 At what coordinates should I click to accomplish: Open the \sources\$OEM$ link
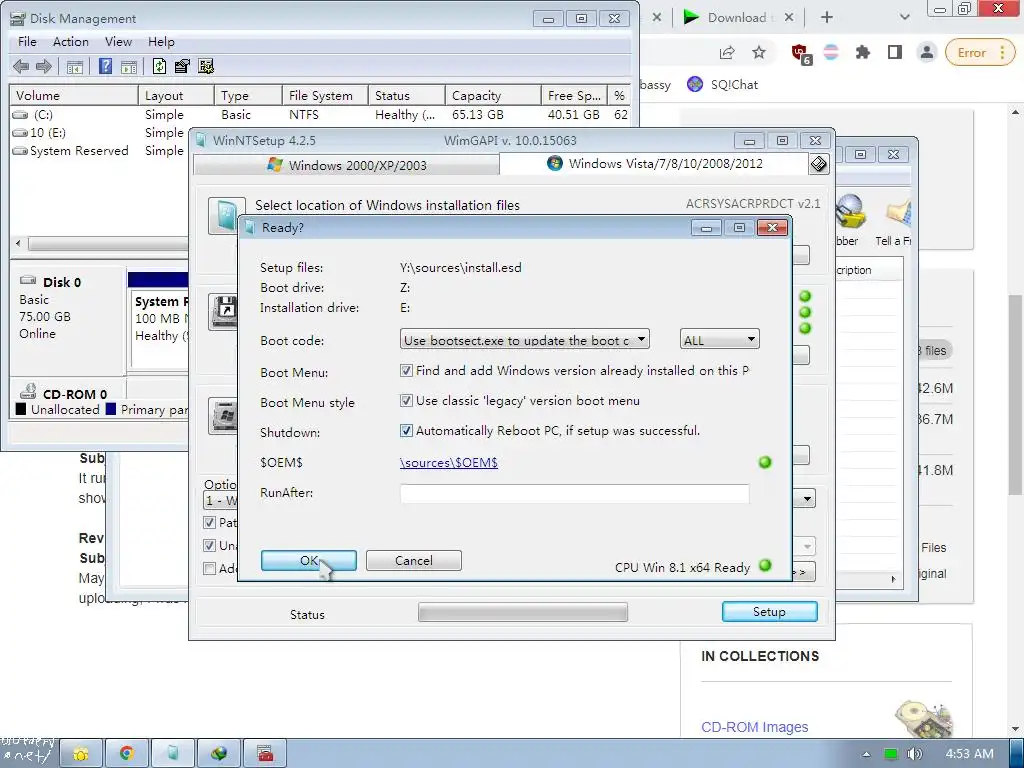pyautogui.click(x=449, y=462)
